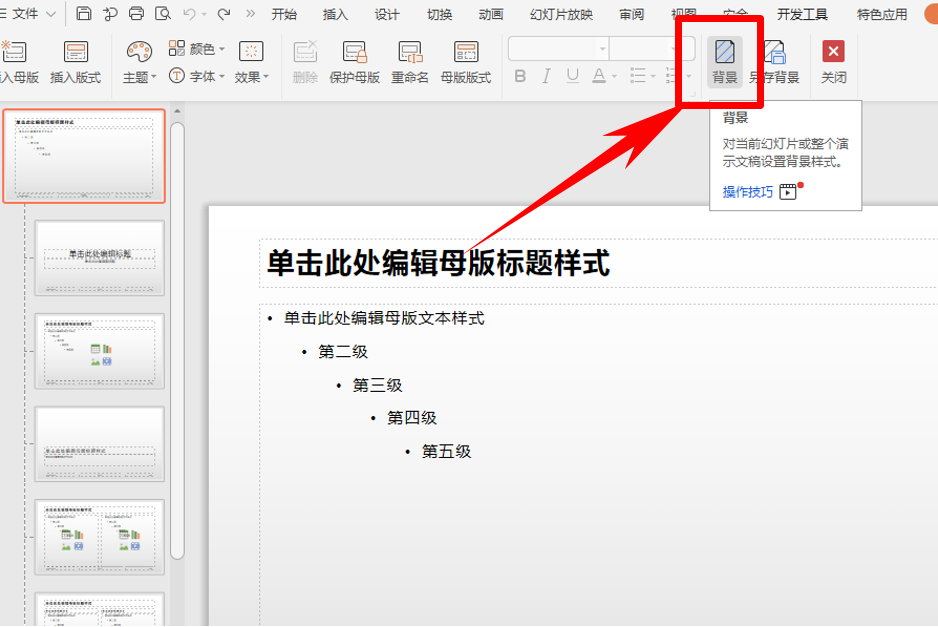Switch to the 开始 tab

(x=284, y=14)
